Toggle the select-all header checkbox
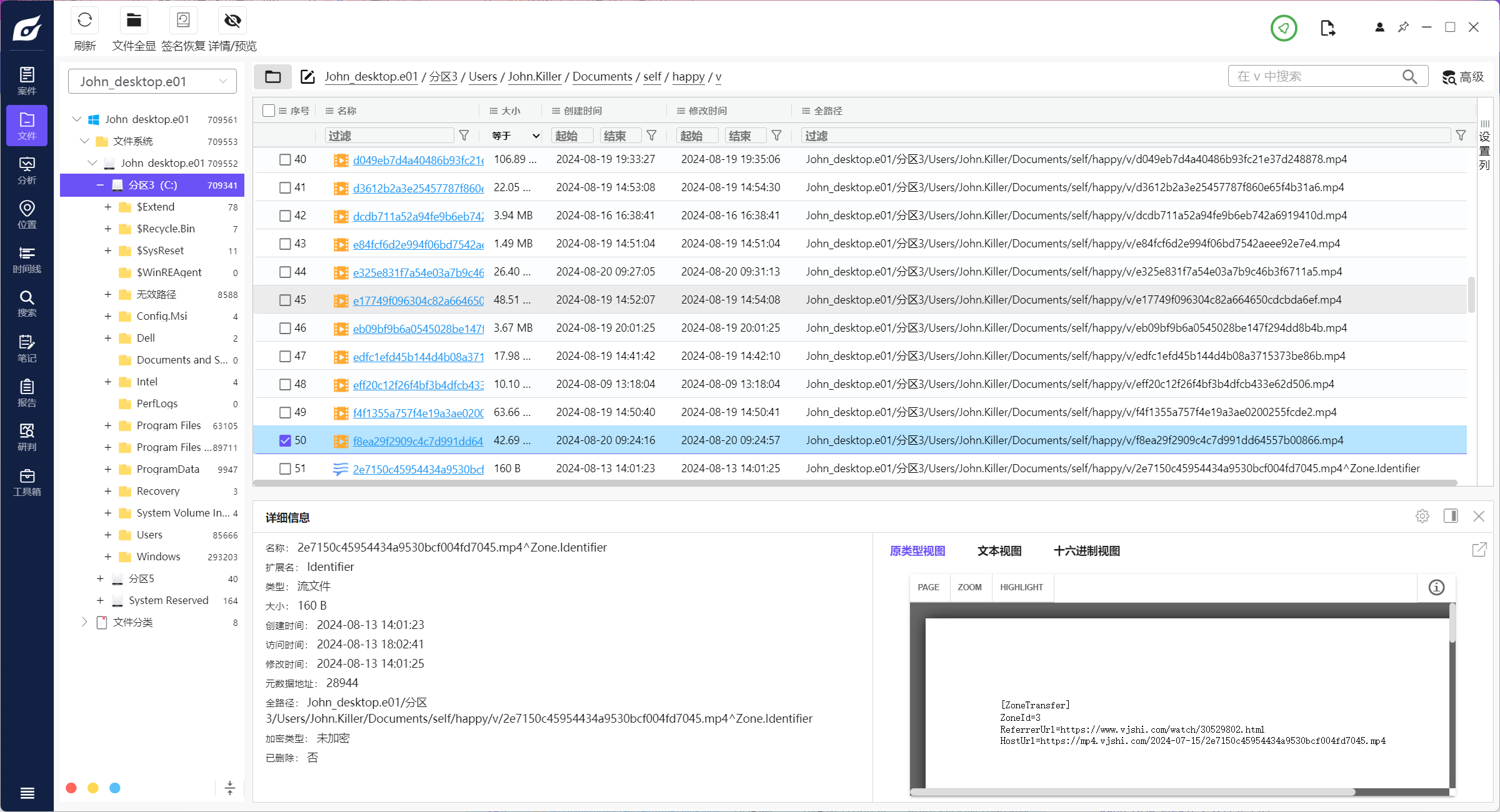This screenshot has height=812, width=1500. tap(269, 111)
